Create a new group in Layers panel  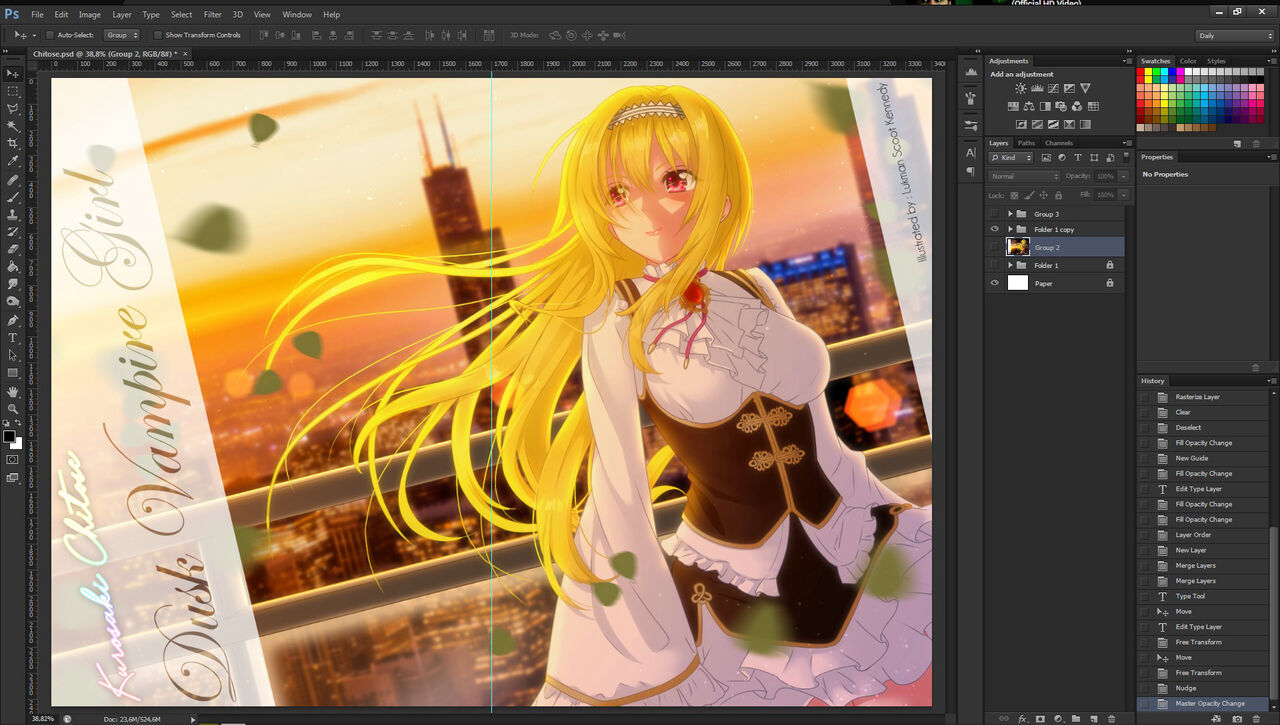(x=1076, y=719)
